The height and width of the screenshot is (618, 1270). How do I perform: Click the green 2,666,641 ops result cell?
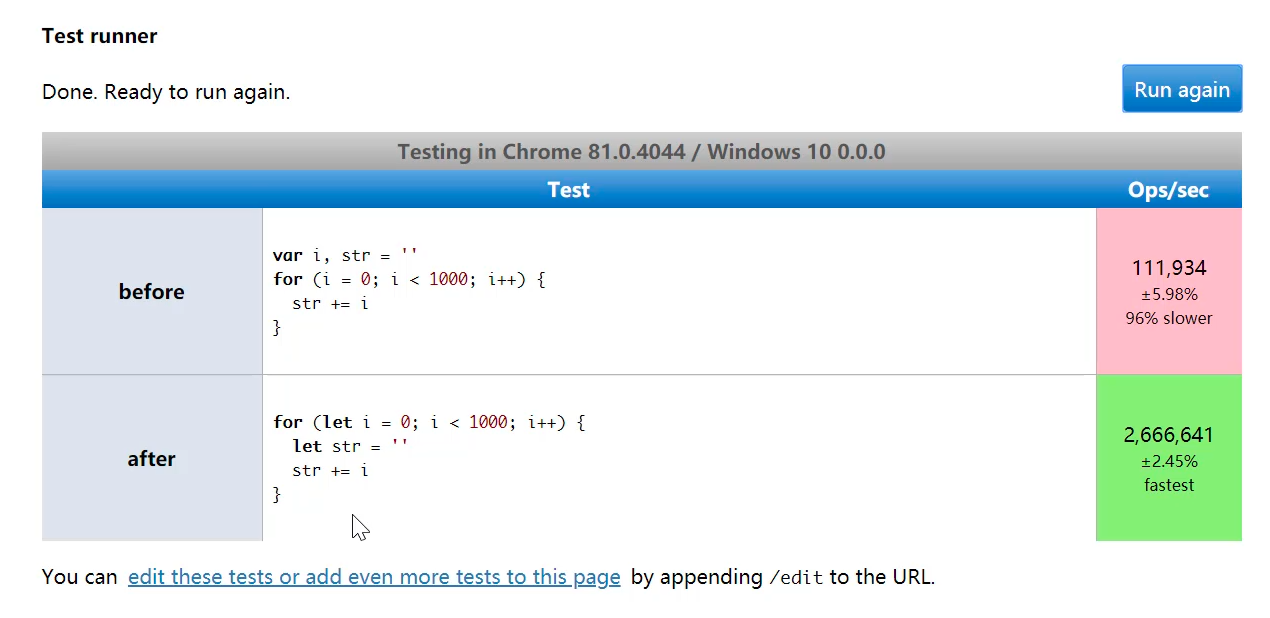click(1169, 458)
